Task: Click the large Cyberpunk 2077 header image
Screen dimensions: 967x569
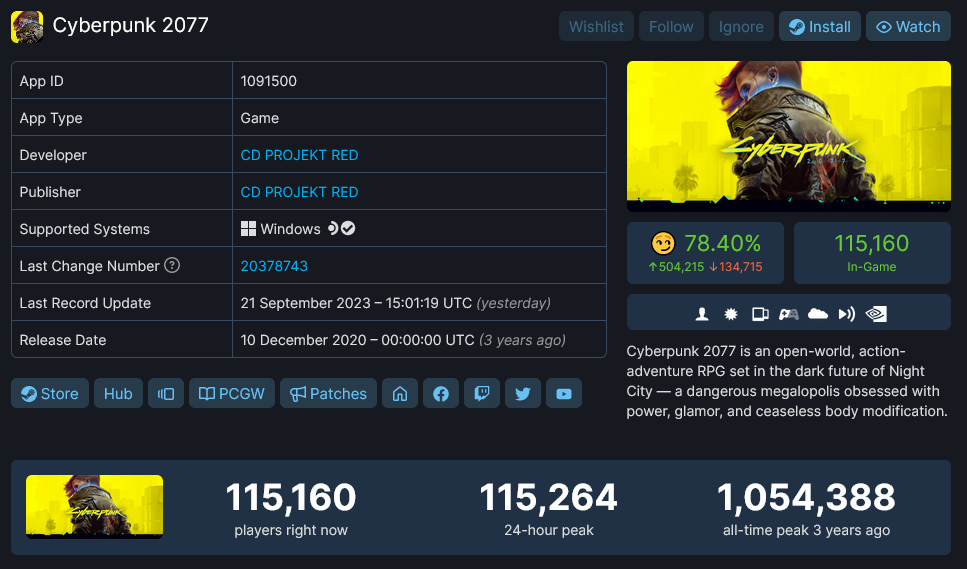Action: [x=789, y=136]
